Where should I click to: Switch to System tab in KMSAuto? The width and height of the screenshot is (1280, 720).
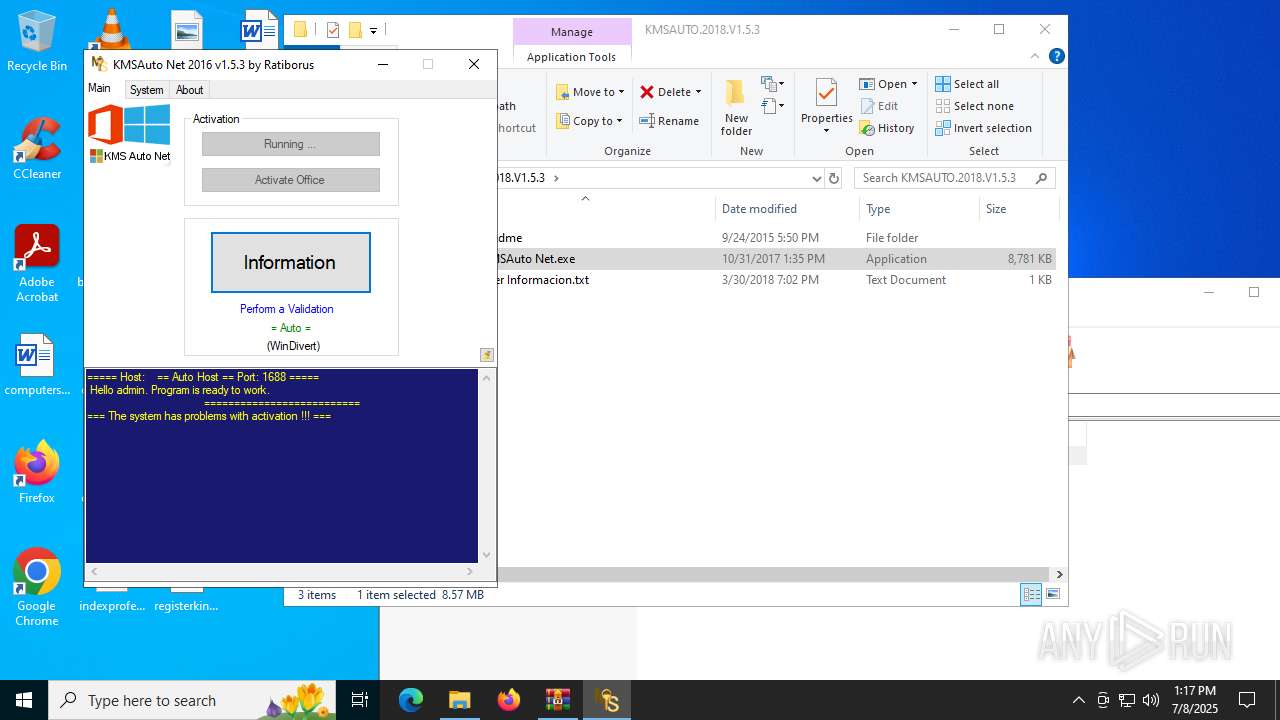tap(146, 90)
